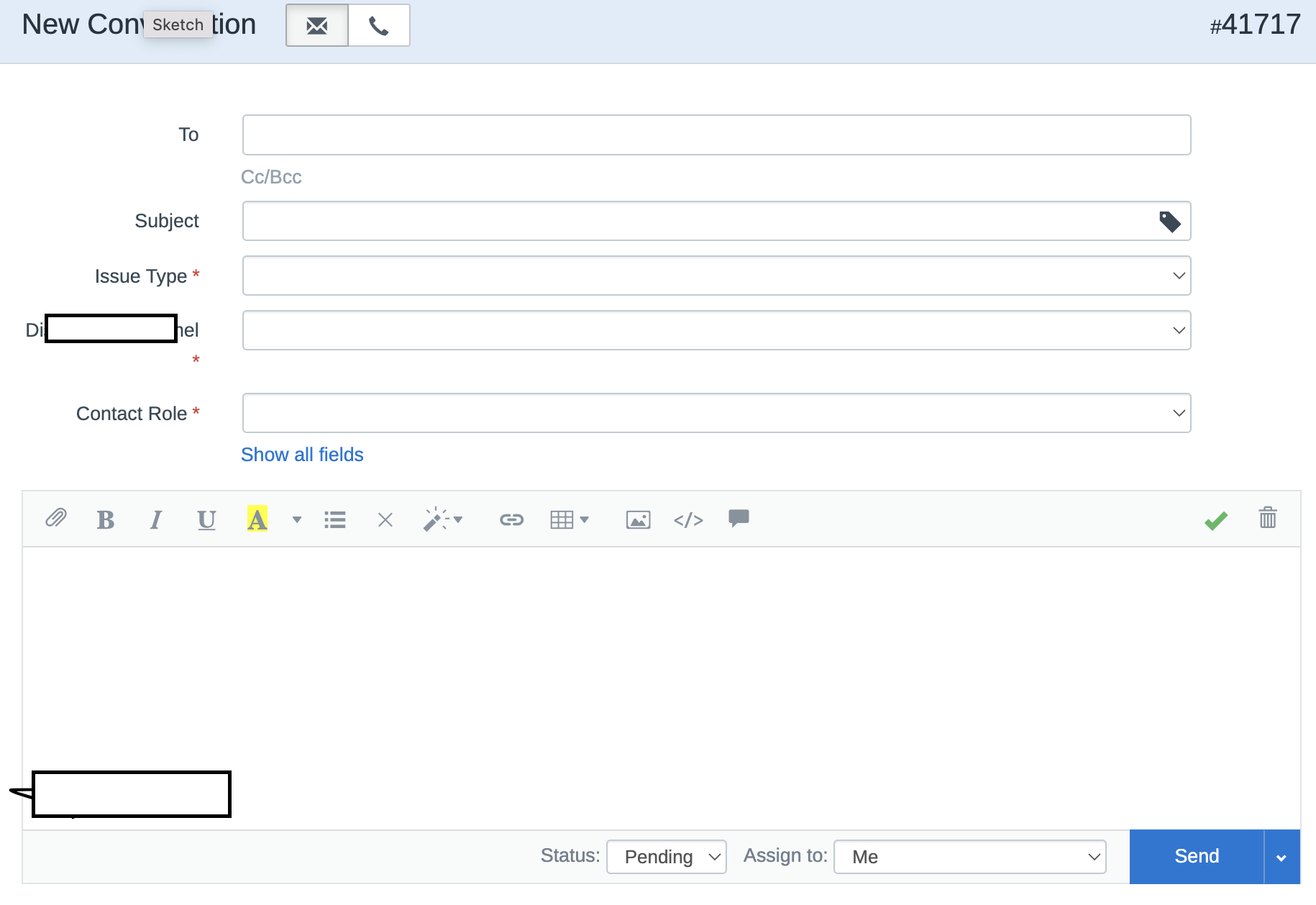Switch to phone conversation type
The width and height of the screenshot is (1316, 905).
[x=379, y=26]
